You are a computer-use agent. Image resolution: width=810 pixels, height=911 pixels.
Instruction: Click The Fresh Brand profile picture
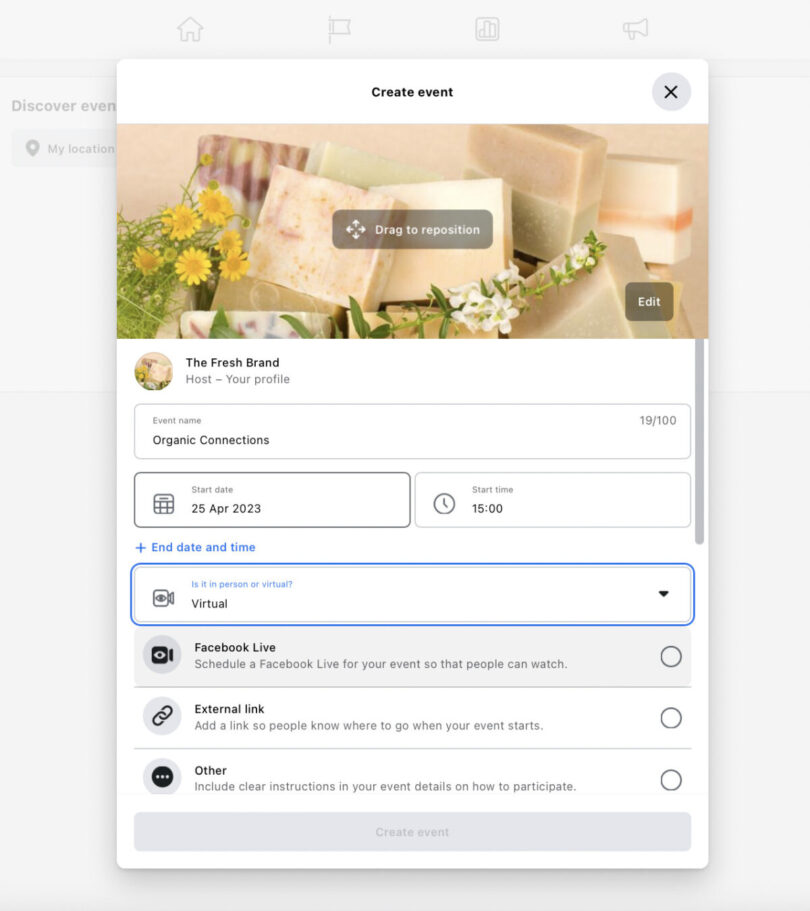click(154, 371)
